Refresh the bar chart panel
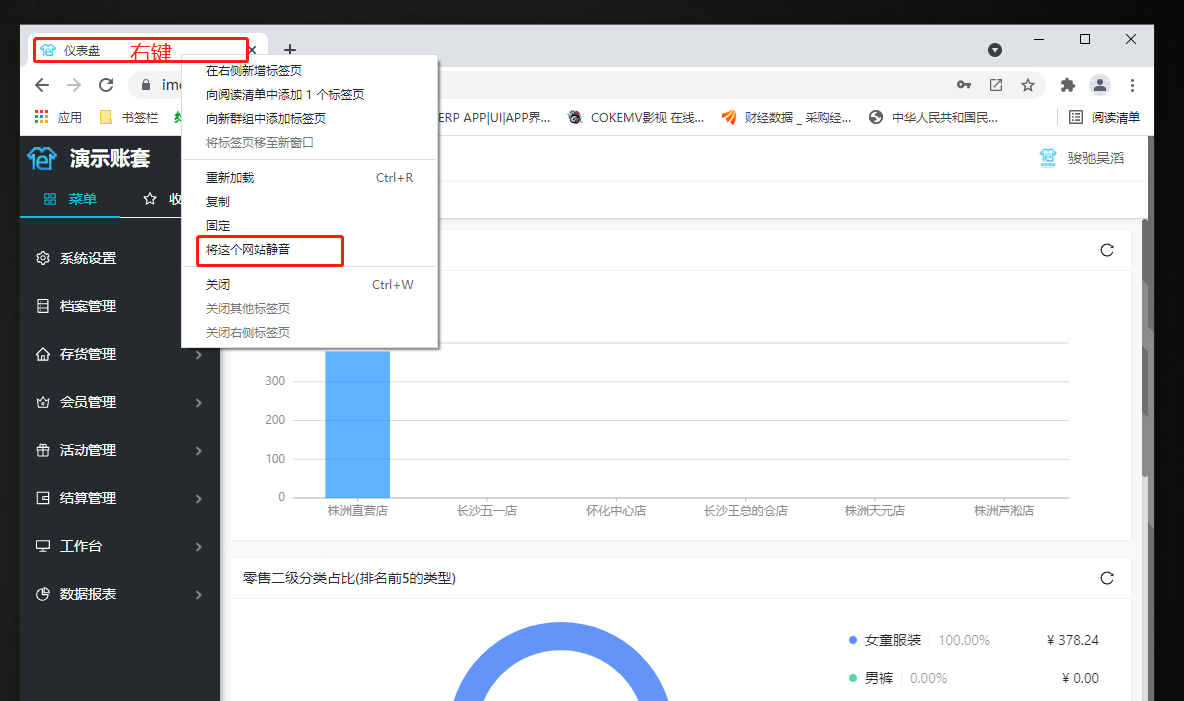Screen dimensions: 1184x701 click(1107, 250)
